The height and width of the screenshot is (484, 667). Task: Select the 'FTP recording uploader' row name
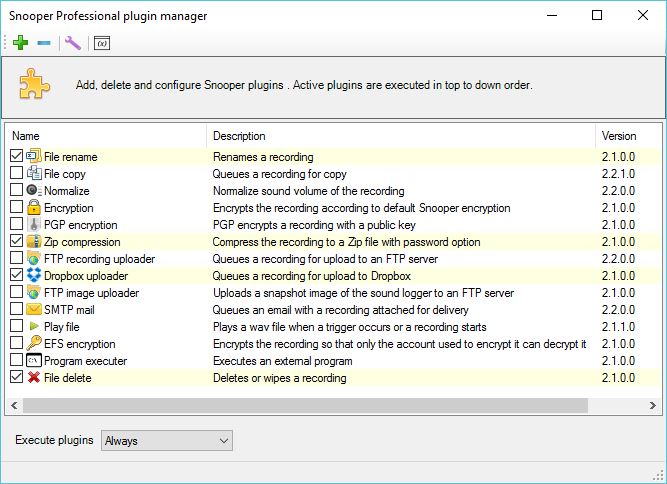tap(100, 259)
